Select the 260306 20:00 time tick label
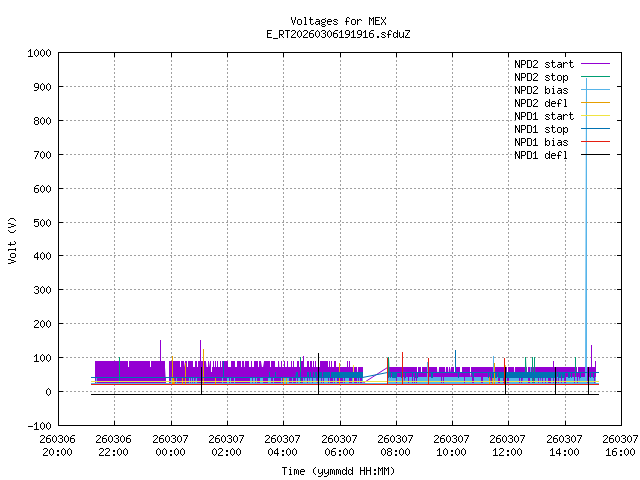640x480 pixels. coord(57,445)
